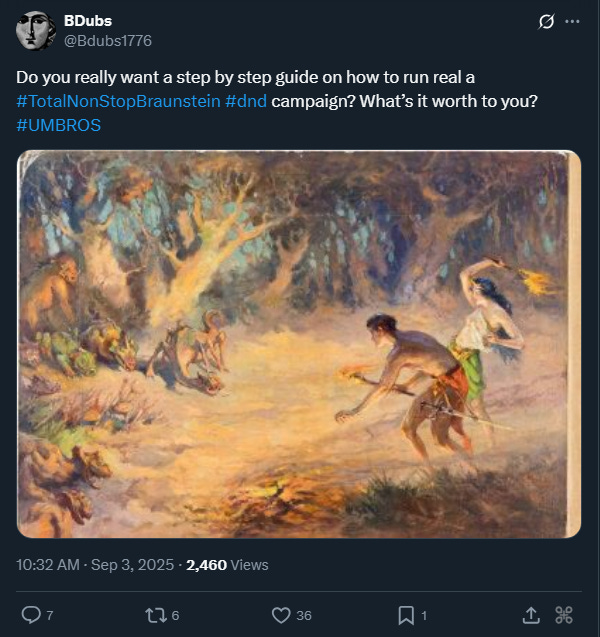Click the reply speech bubble icon
This screenshot has width=600, height=637.
click(x=31, y=614)
